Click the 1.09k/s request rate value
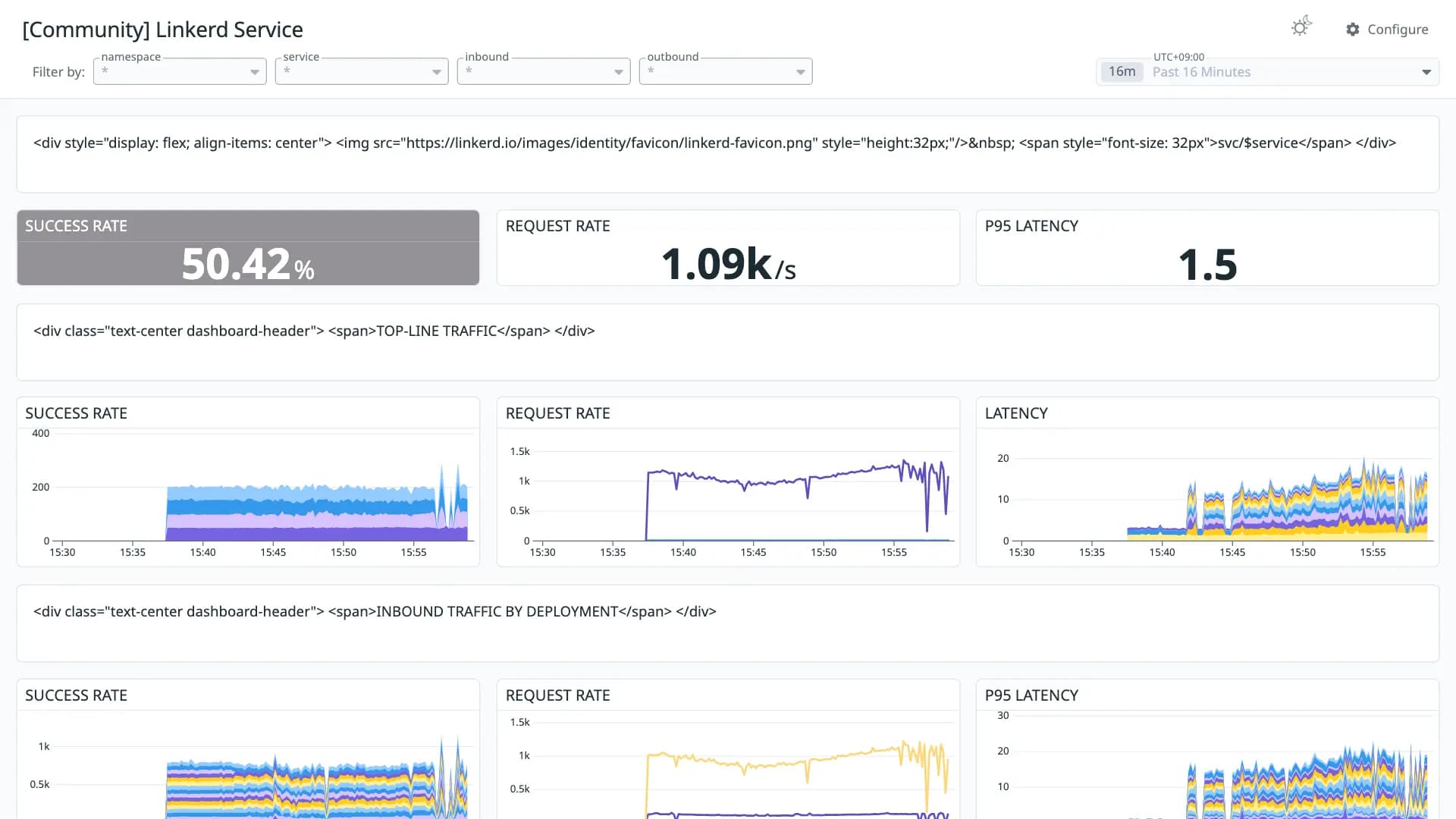This screenshot has width=1456, height=819. point(728,264)
